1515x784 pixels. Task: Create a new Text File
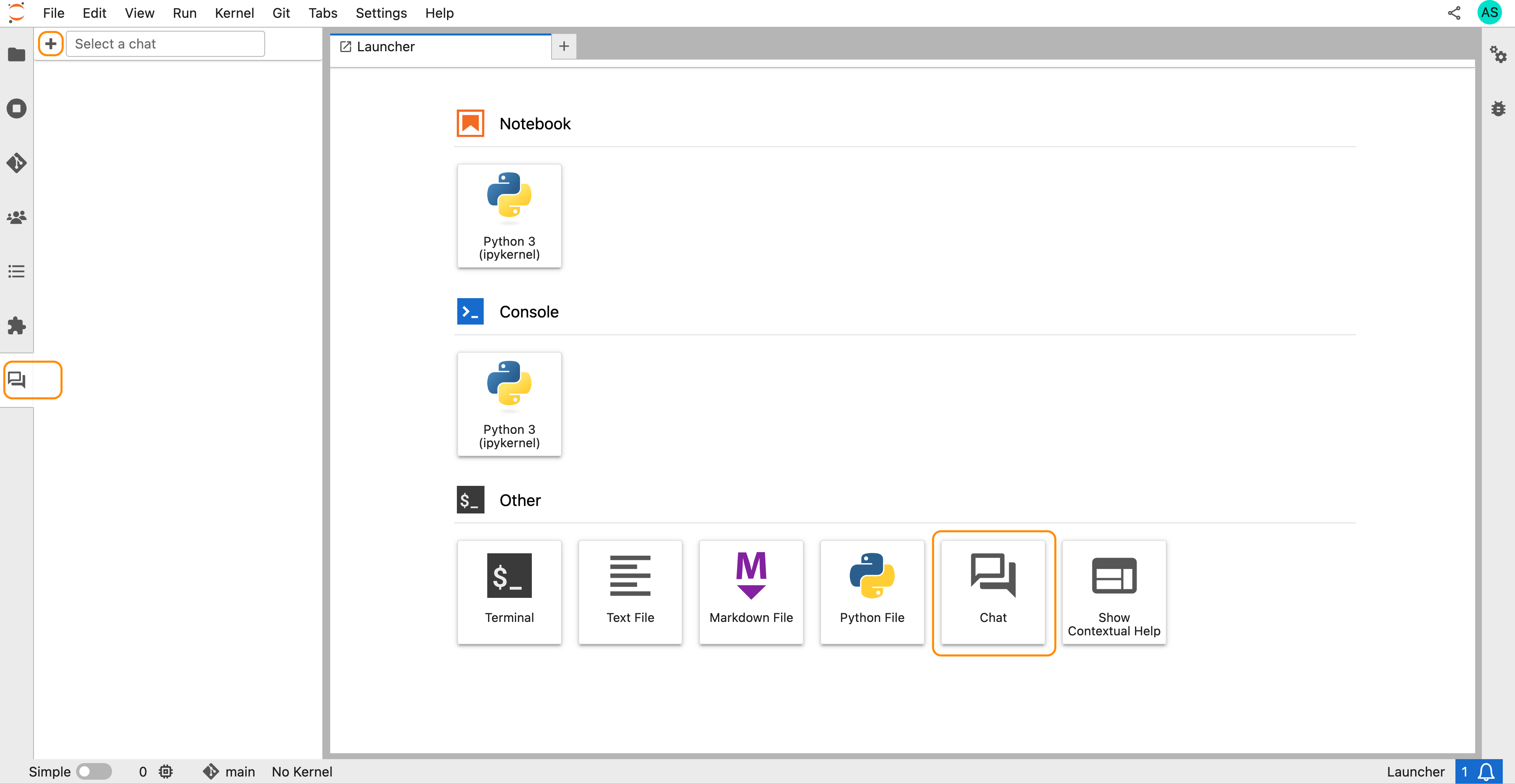630,592
